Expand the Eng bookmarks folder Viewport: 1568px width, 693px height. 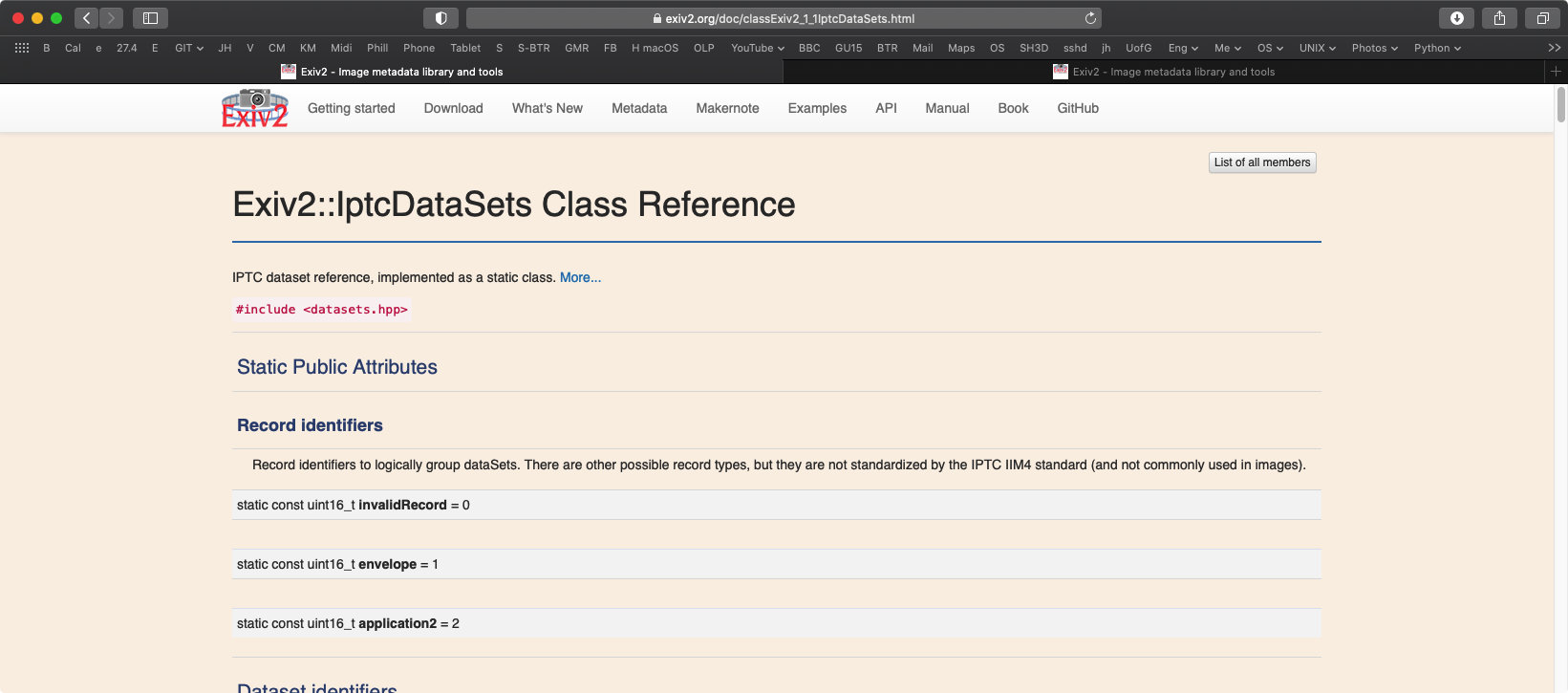[1183, 48]
